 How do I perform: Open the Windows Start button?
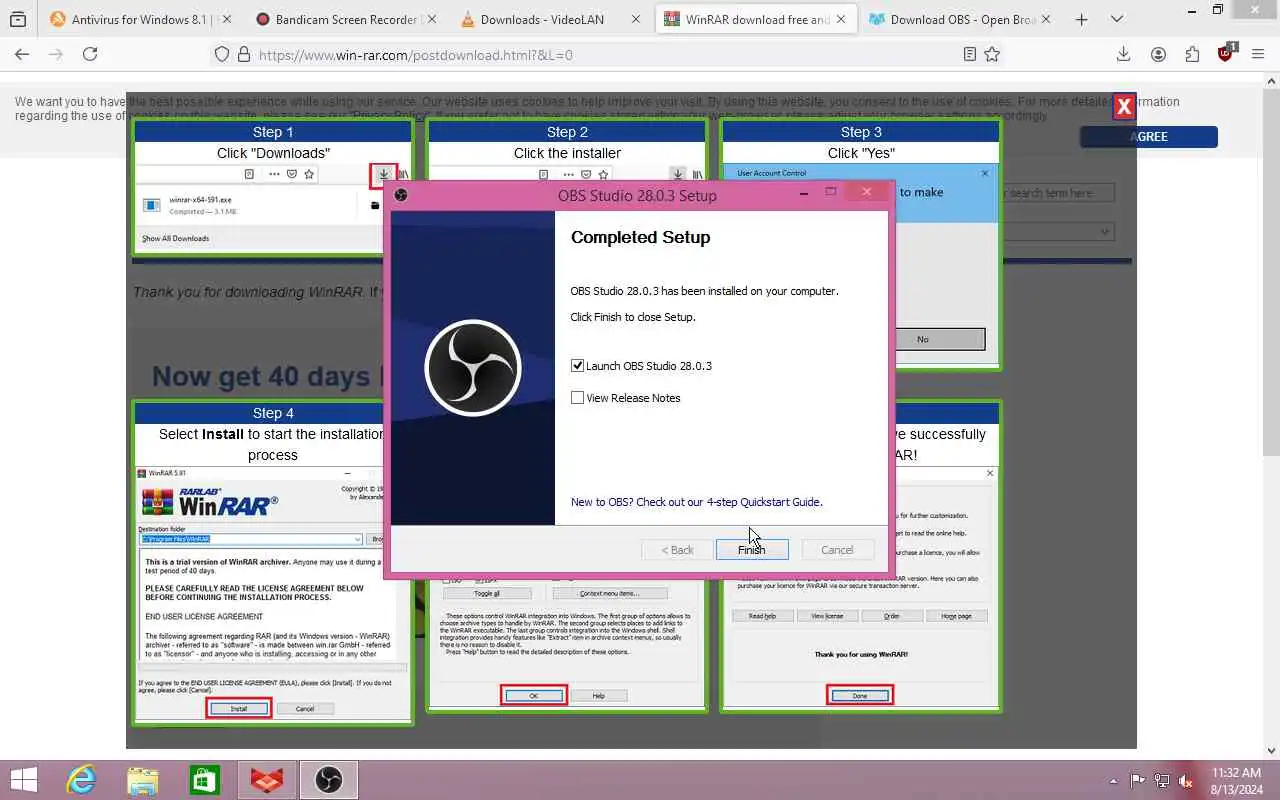[x=23, y=780]
